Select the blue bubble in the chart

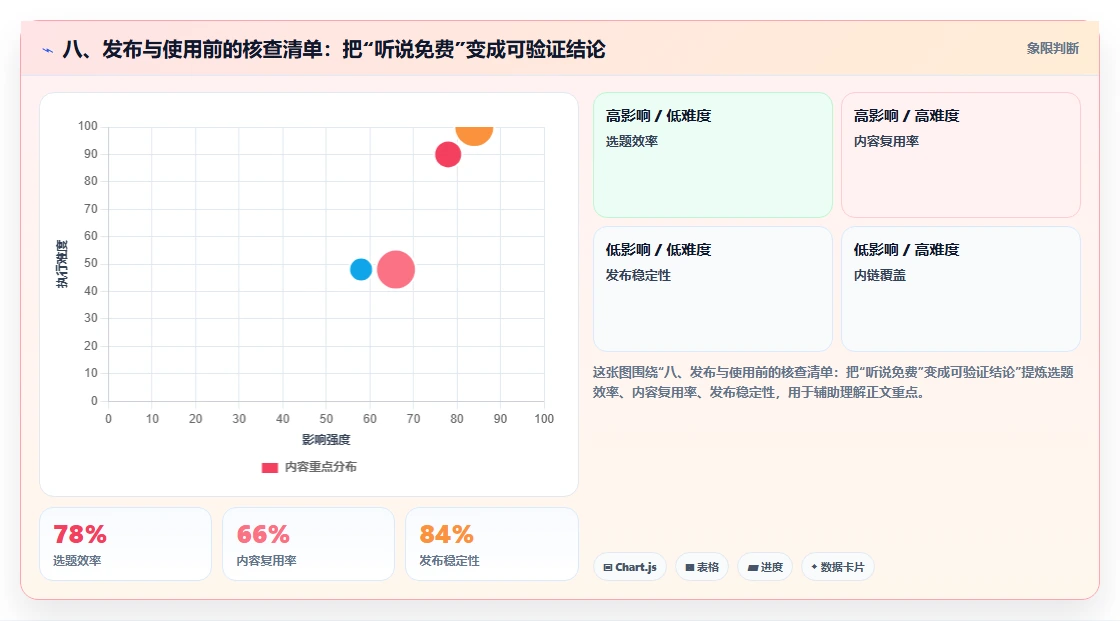(x=361, y=269)
